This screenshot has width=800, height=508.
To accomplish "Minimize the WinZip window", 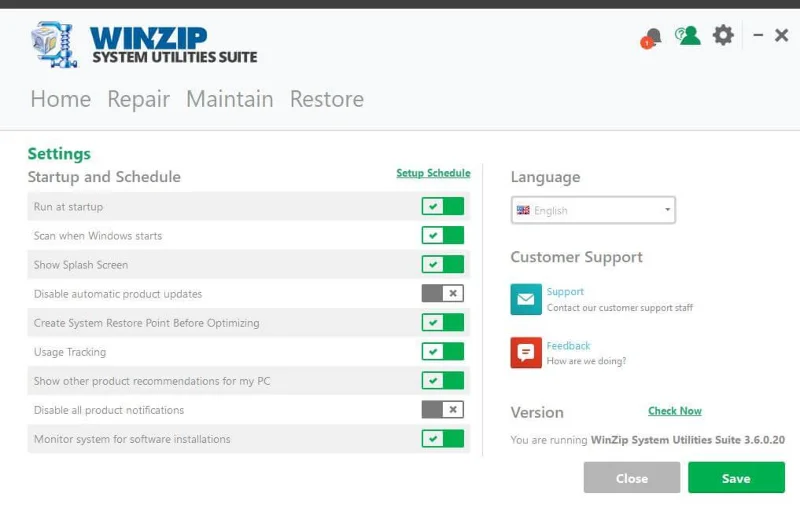I will click(758, 35).
